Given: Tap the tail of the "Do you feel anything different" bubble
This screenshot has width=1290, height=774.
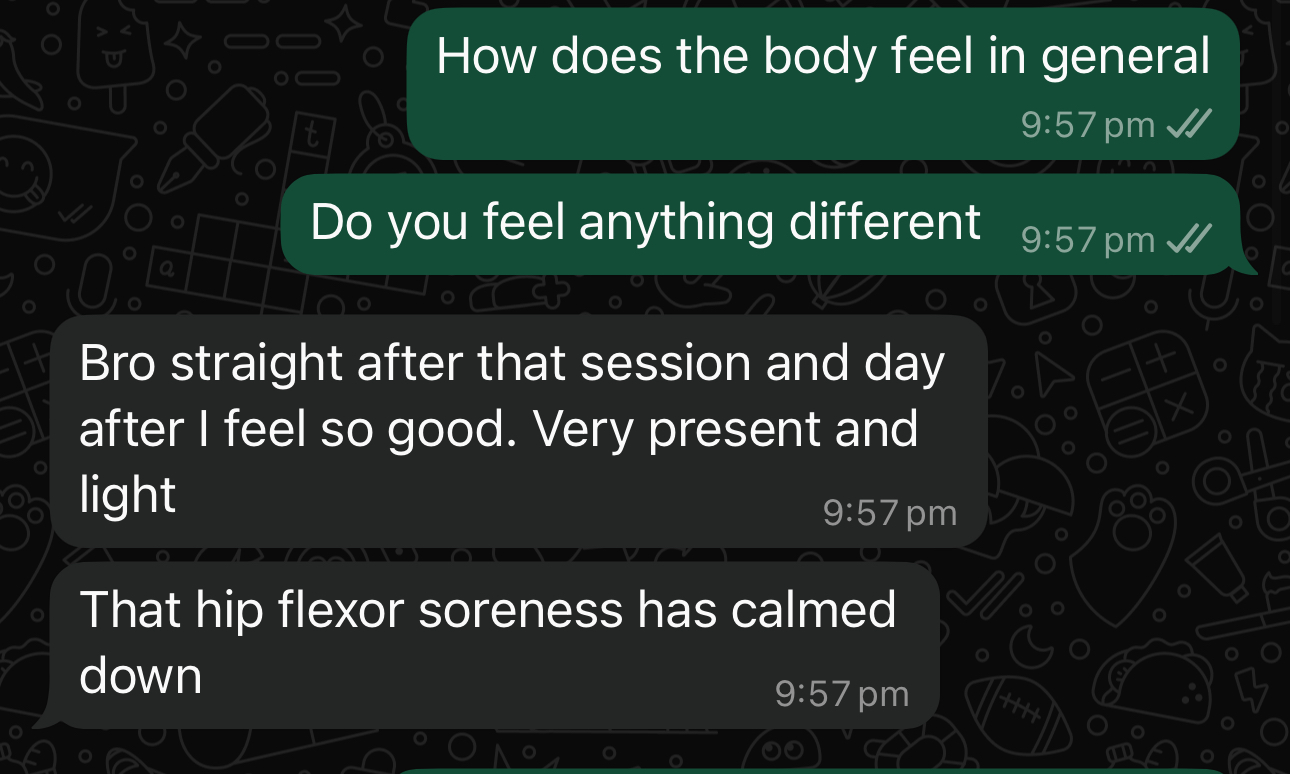Looking at the screenshot, I should click(x=1245, y=263).
